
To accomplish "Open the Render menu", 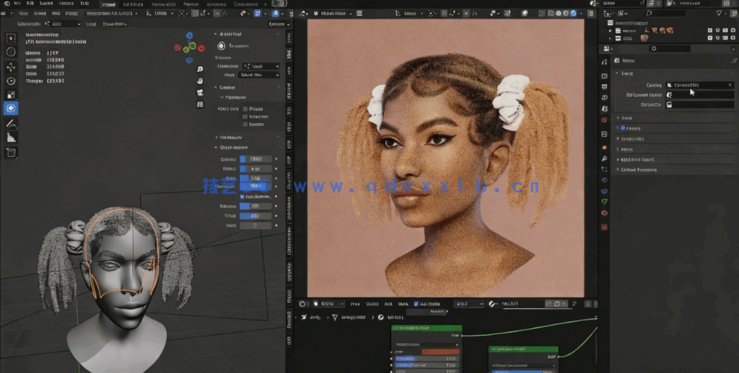I will [x=46, y=4].
